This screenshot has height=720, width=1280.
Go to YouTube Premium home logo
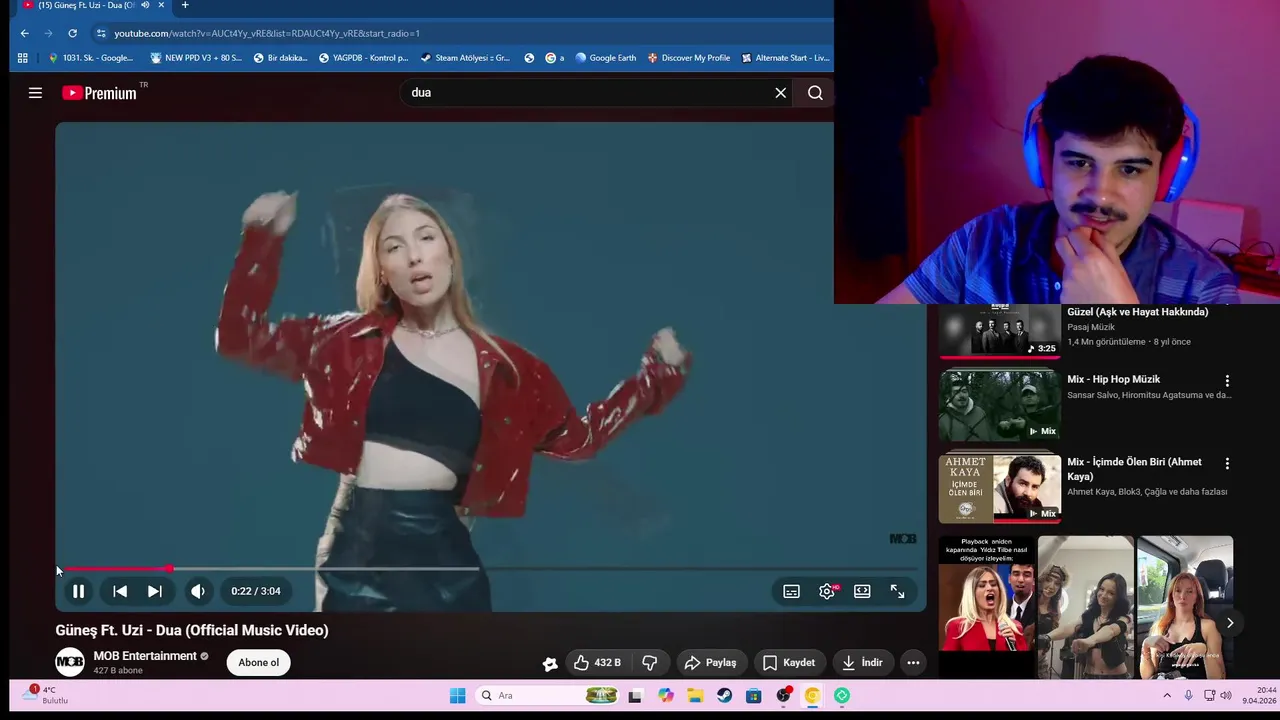pos(99,93)
